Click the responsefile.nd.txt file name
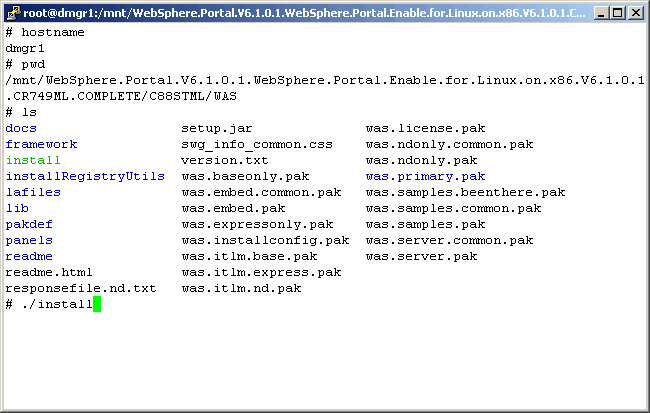Screen dimensions: 650x413 point(81,288)
